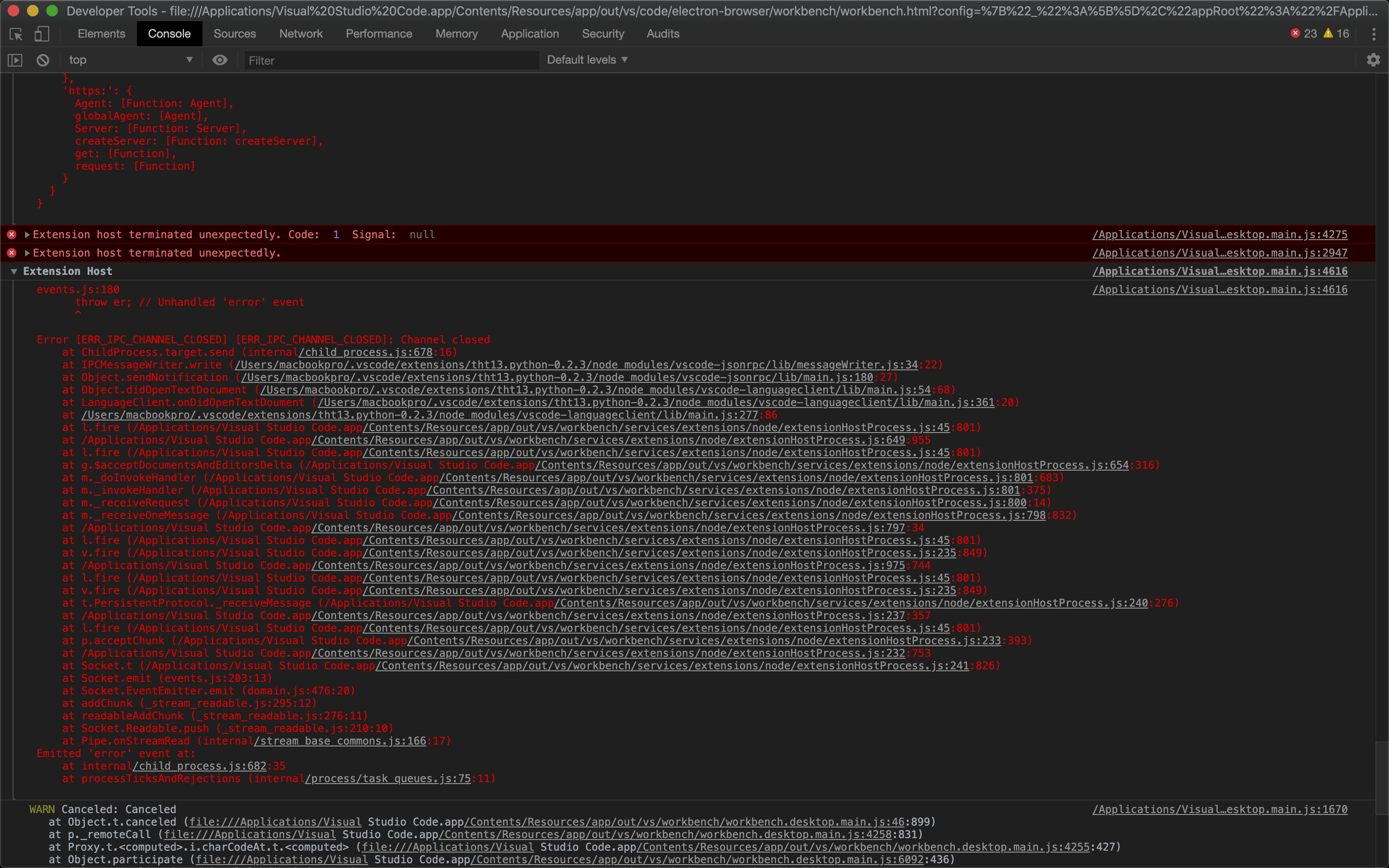
Task: Switch to the Sources tab
Action: pos(234,33)
